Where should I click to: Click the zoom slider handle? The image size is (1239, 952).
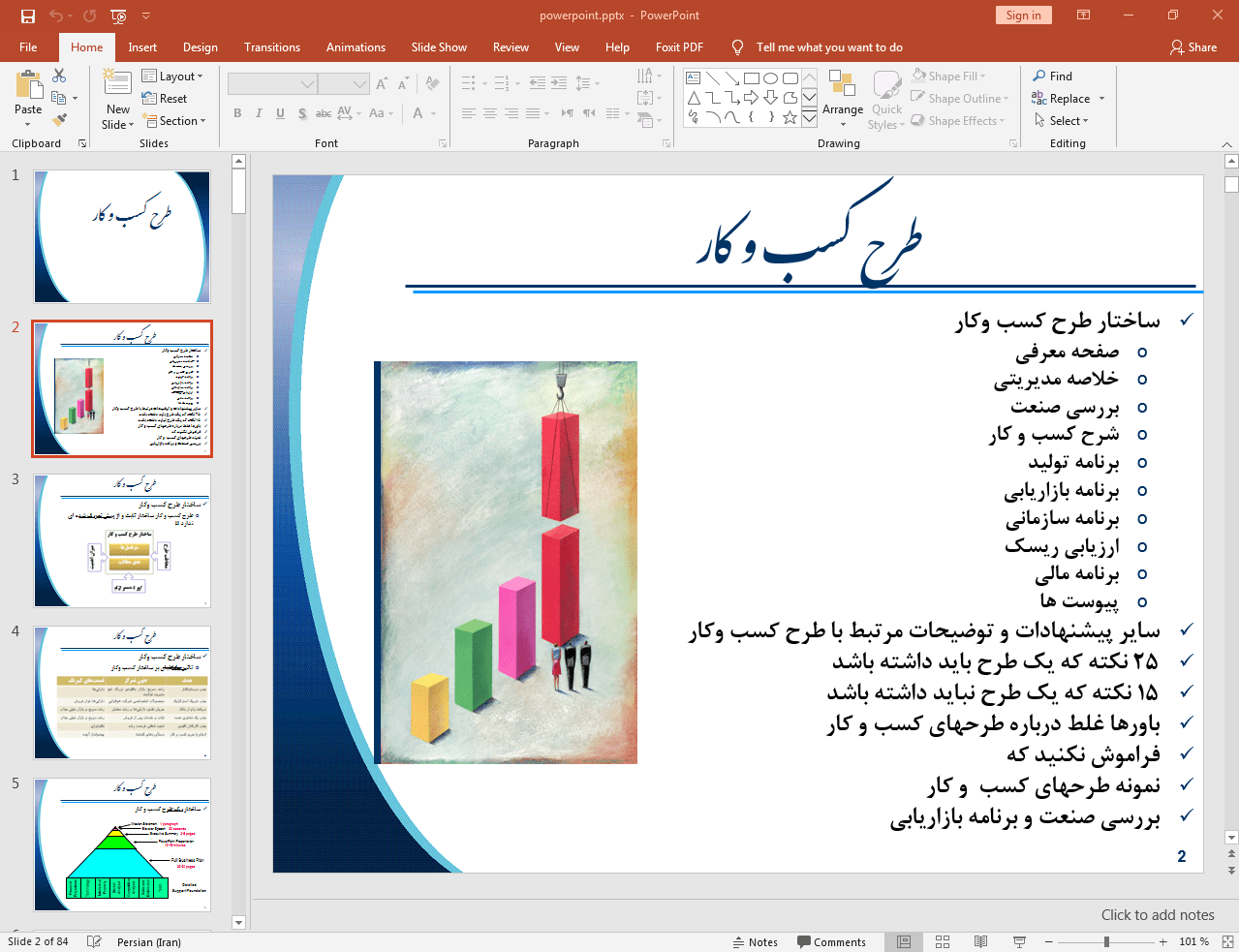click(1106, 941)
